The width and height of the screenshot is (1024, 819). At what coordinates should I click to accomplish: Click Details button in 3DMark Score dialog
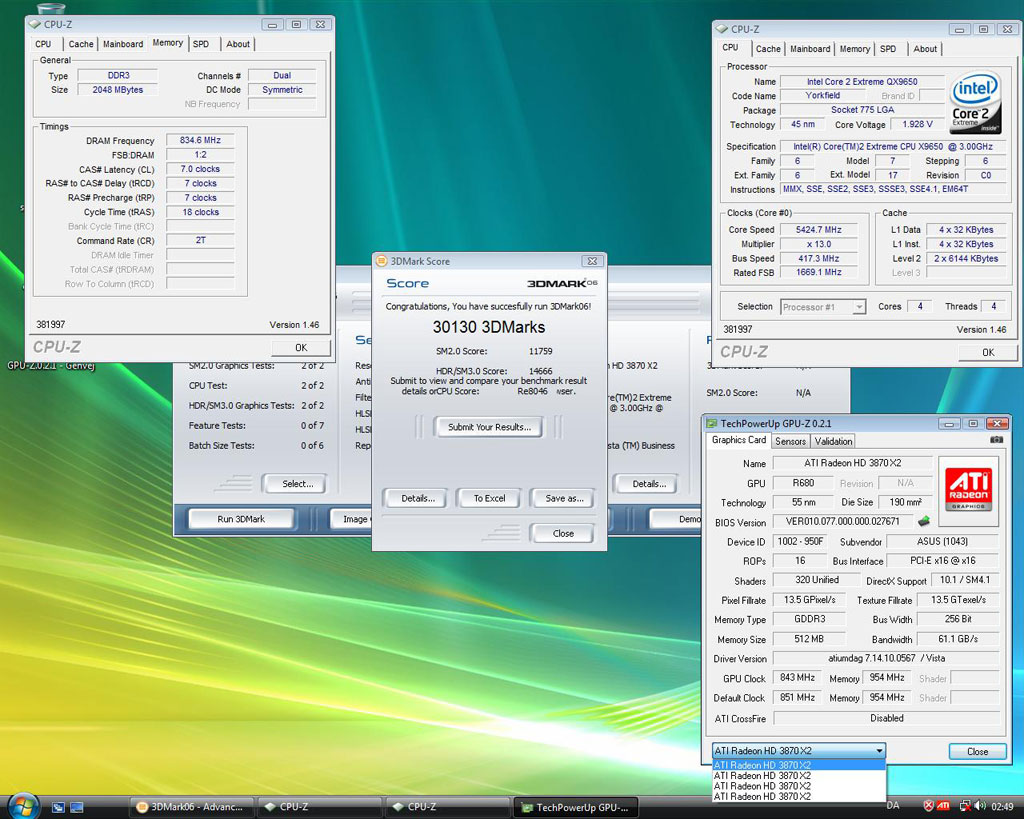418,498
